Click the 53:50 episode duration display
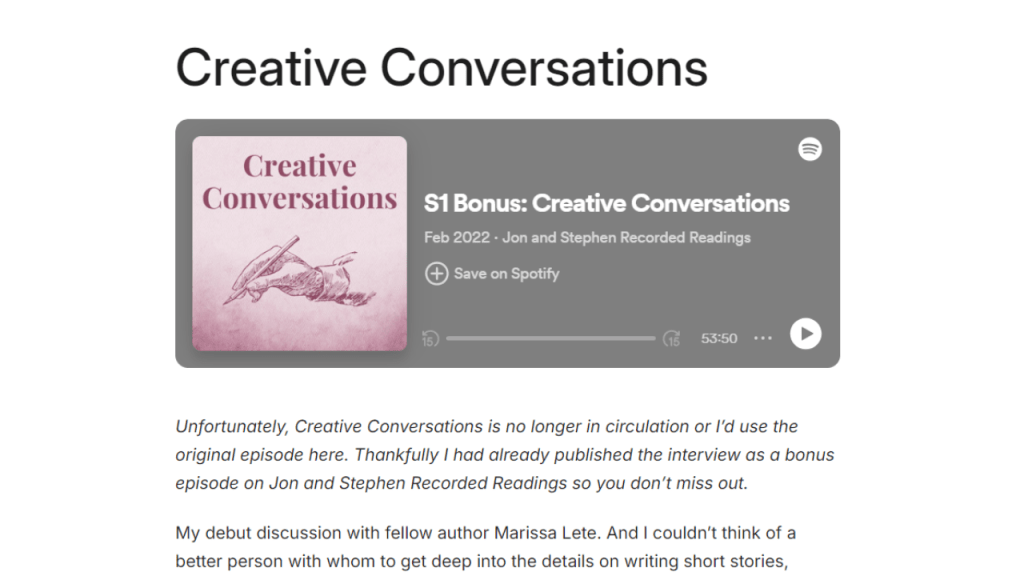This screenshot has height=576, width=1024. [x=718, y=338]
